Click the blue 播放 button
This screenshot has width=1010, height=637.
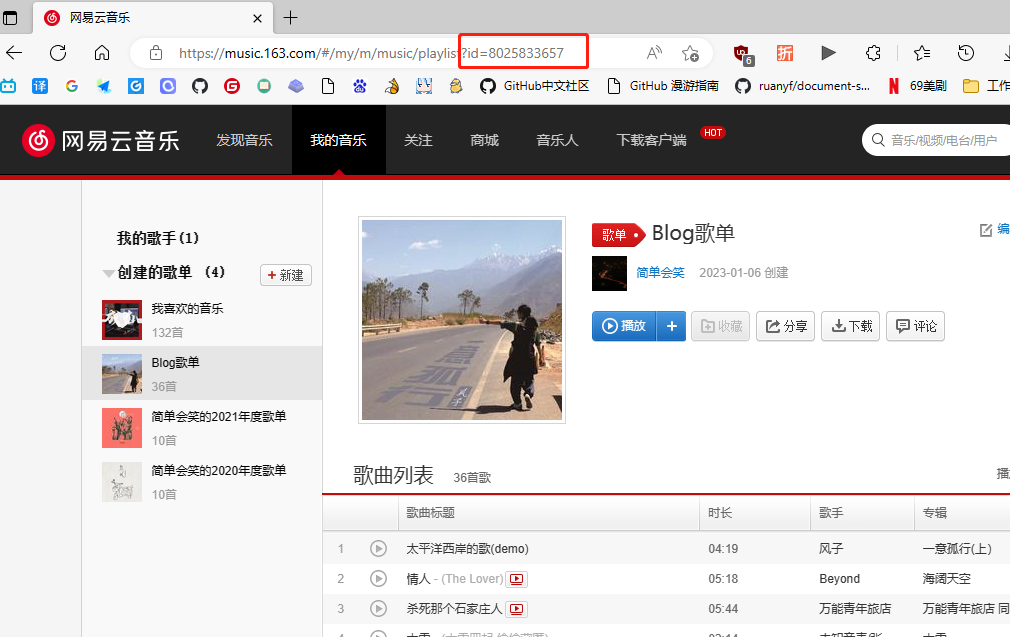coord(624,326)
